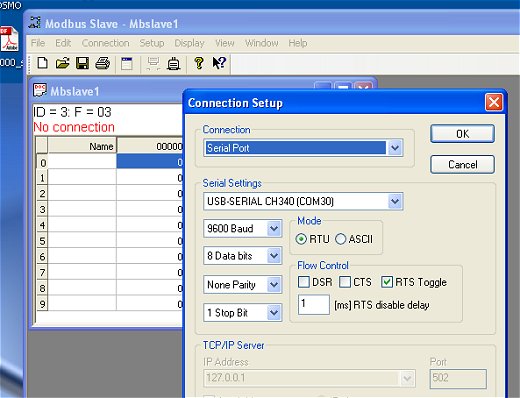Click the 'ID = 3: F = 03' text
The height and width of the screenshot is (398, 520).
[72, 112]
